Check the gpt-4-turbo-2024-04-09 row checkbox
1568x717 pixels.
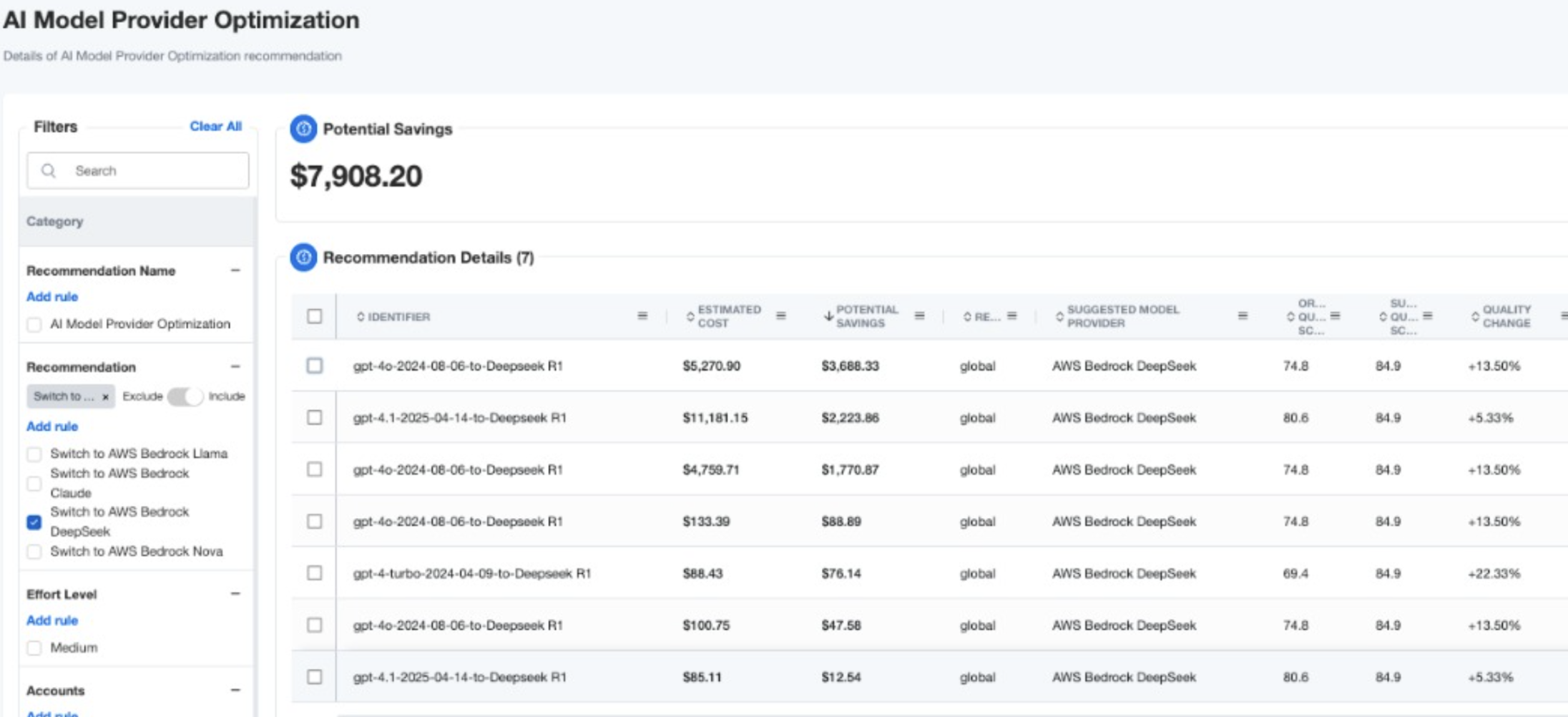(x=314, y=573)
